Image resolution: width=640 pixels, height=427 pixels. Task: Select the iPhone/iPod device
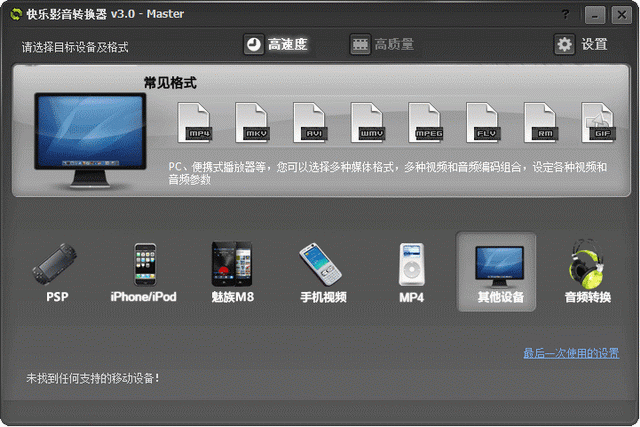[143, 272]
